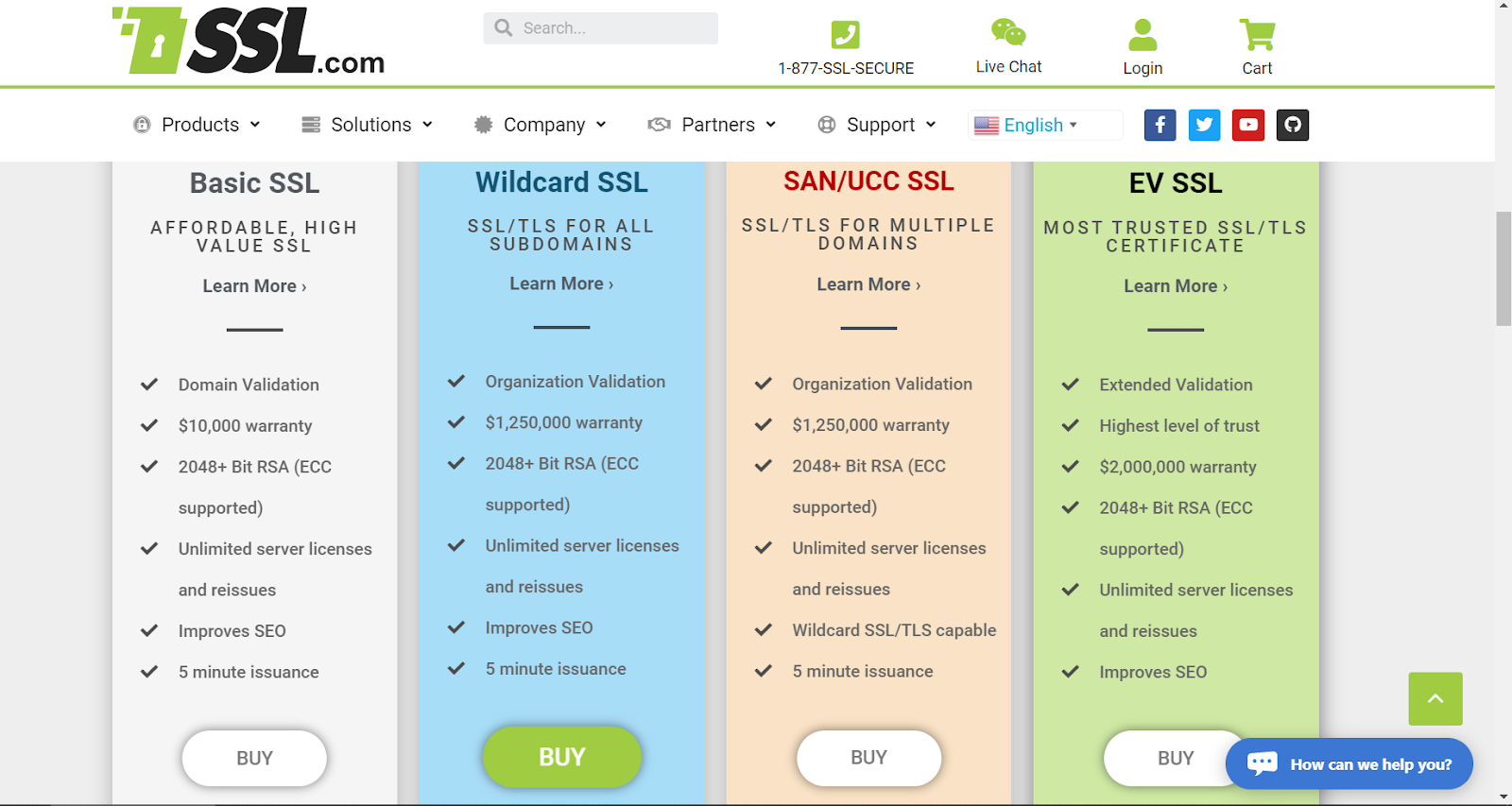The height and width of the screenshot is (806, 1512).
Task: Buy the Basic SSL certificate
Action: [254, 758]
